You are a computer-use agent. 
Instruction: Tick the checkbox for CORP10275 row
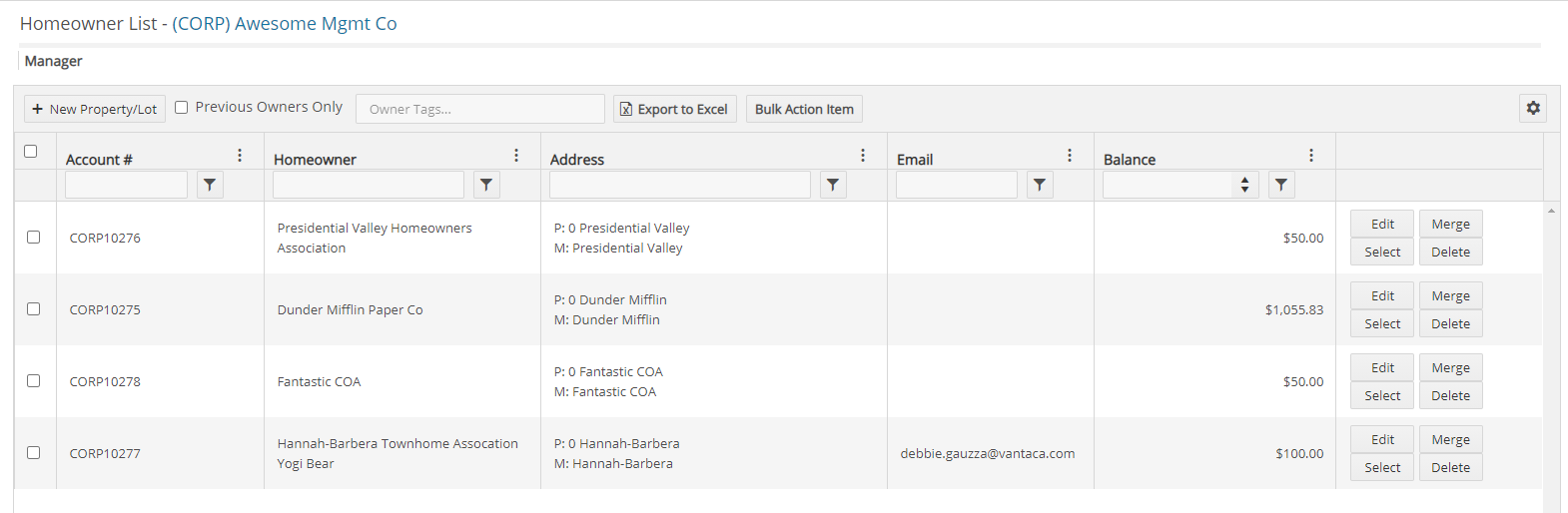[x=34, y=309]
